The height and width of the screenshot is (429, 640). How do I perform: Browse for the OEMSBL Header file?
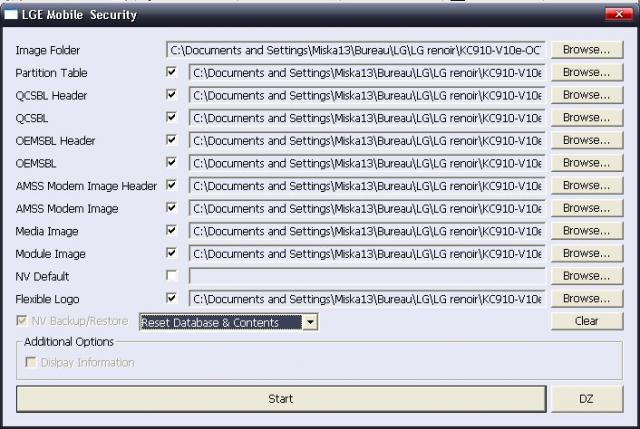587,140
